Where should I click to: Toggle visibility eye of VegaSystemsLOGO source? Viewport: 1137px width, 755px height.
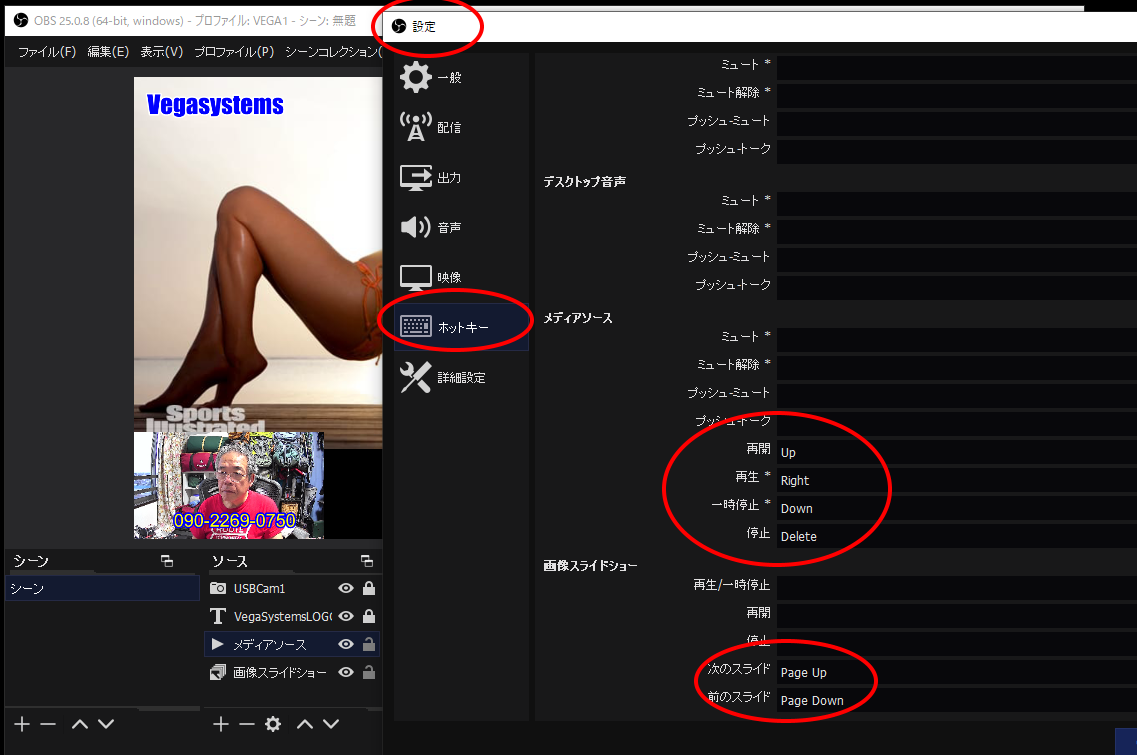point(346,616)
